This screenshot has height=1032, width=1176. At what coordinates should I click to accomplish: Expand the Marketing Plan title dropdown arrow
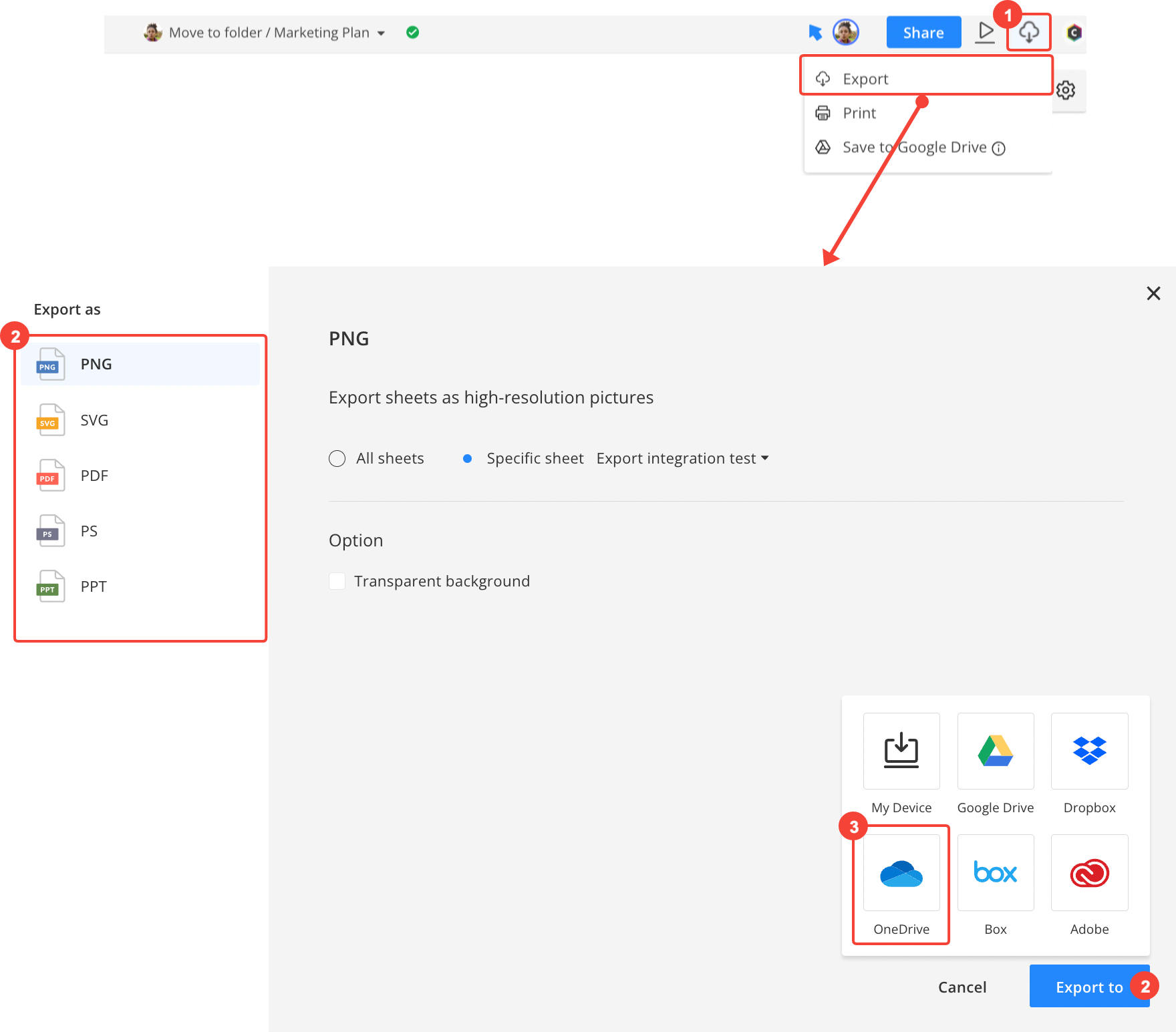coord(381,33)
